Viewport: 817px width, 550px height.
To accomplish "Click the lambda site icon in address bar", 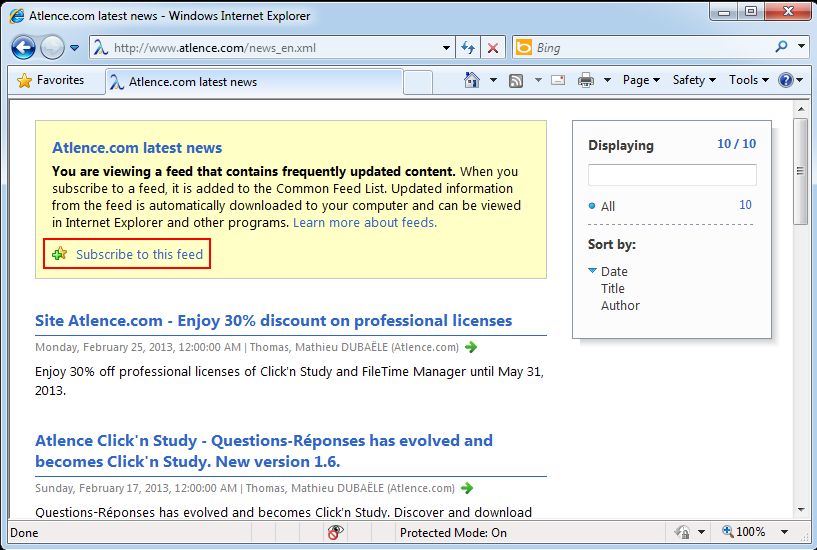I will point(101,48).
